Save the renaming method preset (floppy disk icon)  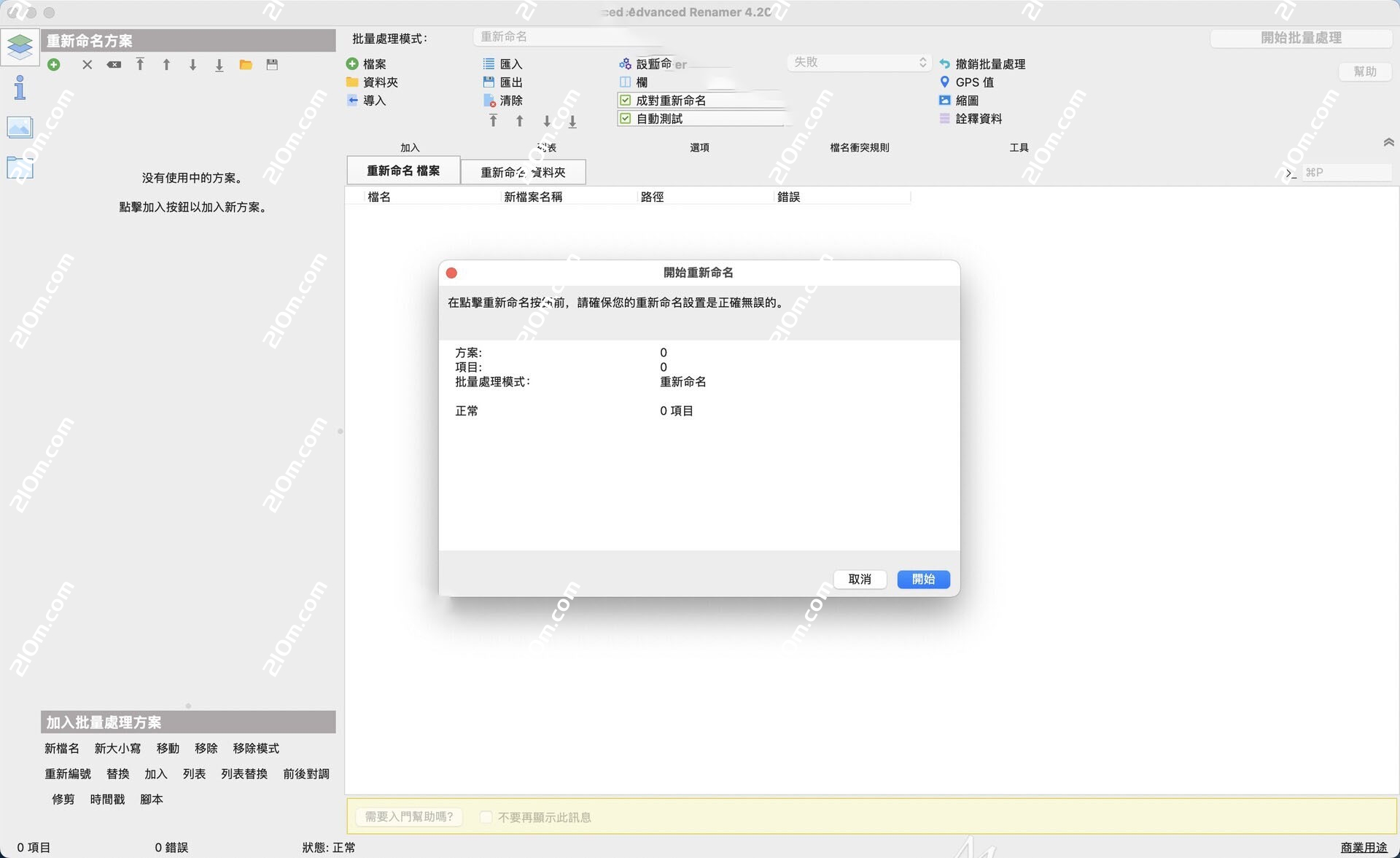(x=272, y=64)
